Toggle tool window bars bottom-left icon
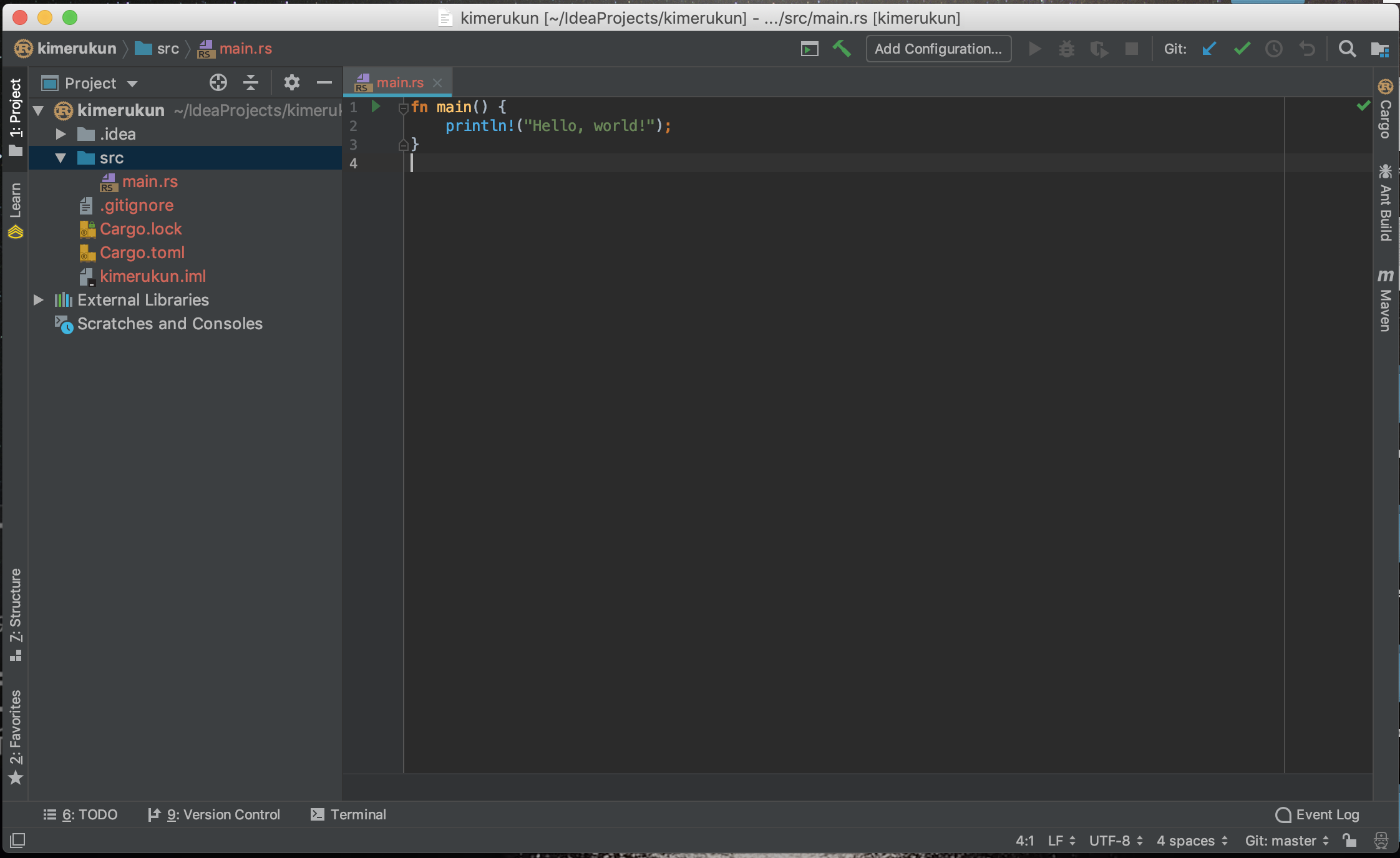 click(x=17, y=840)
